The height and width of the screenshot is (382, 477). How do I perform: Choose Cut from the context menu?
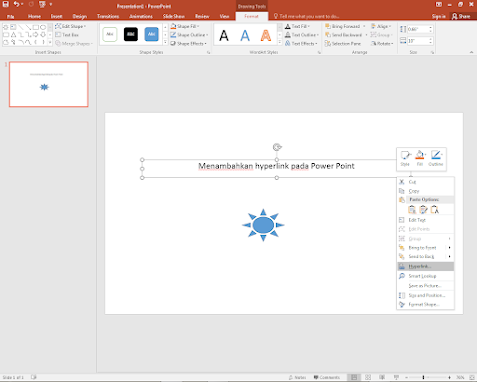tap(426, 182)
